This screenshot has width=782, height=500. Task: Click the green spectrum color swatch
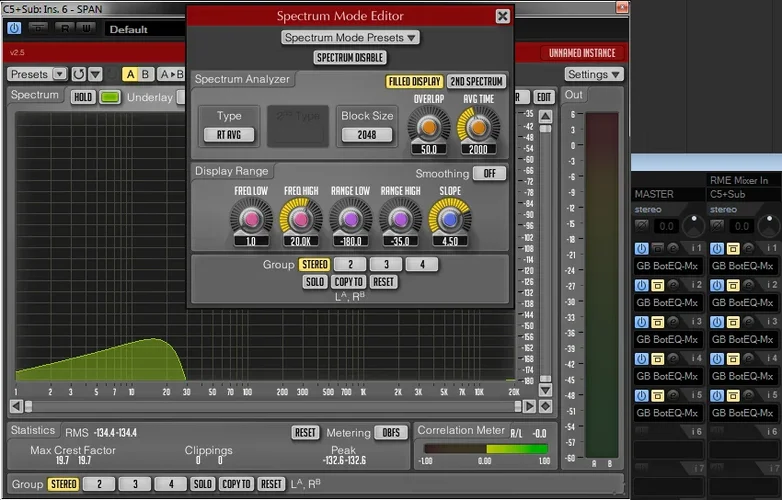(x=110, y=97)
